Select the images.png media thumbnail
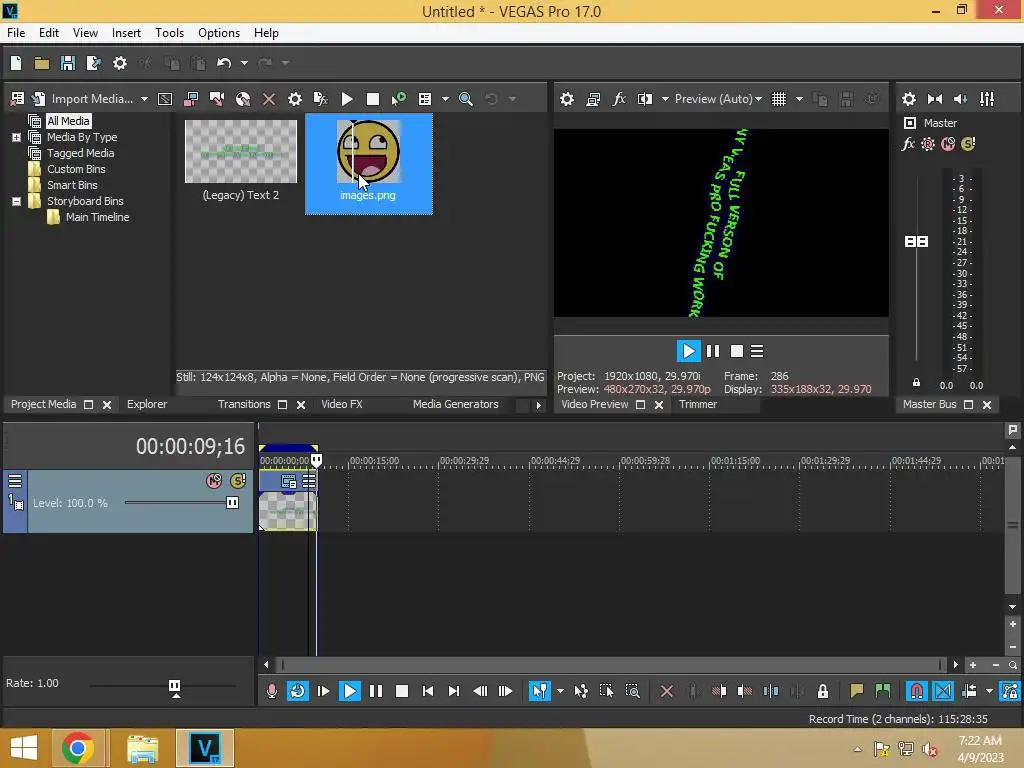The height and width of the screenshot is (768, 1024). click(368, 152)
